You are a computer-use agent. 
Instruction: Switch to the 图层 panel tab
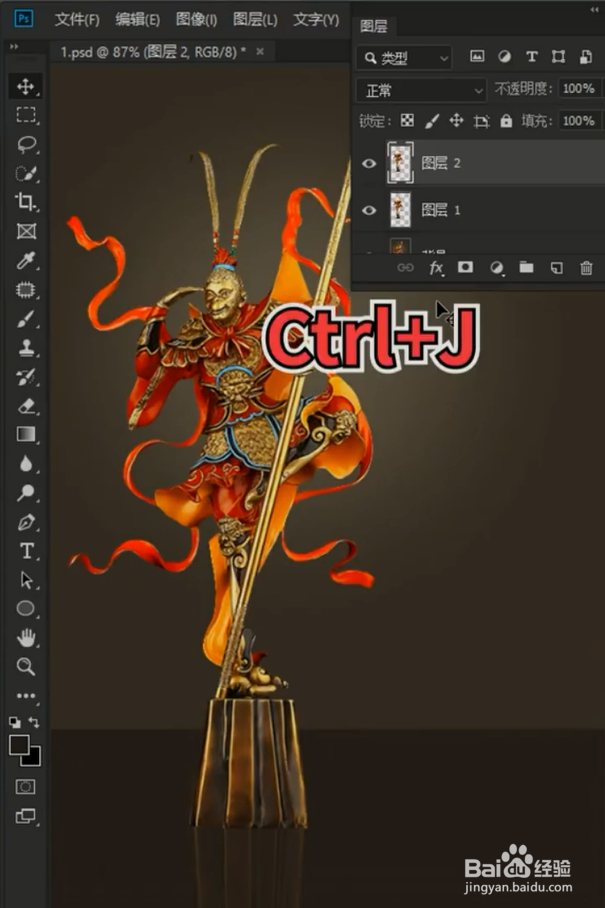point(373,26)
